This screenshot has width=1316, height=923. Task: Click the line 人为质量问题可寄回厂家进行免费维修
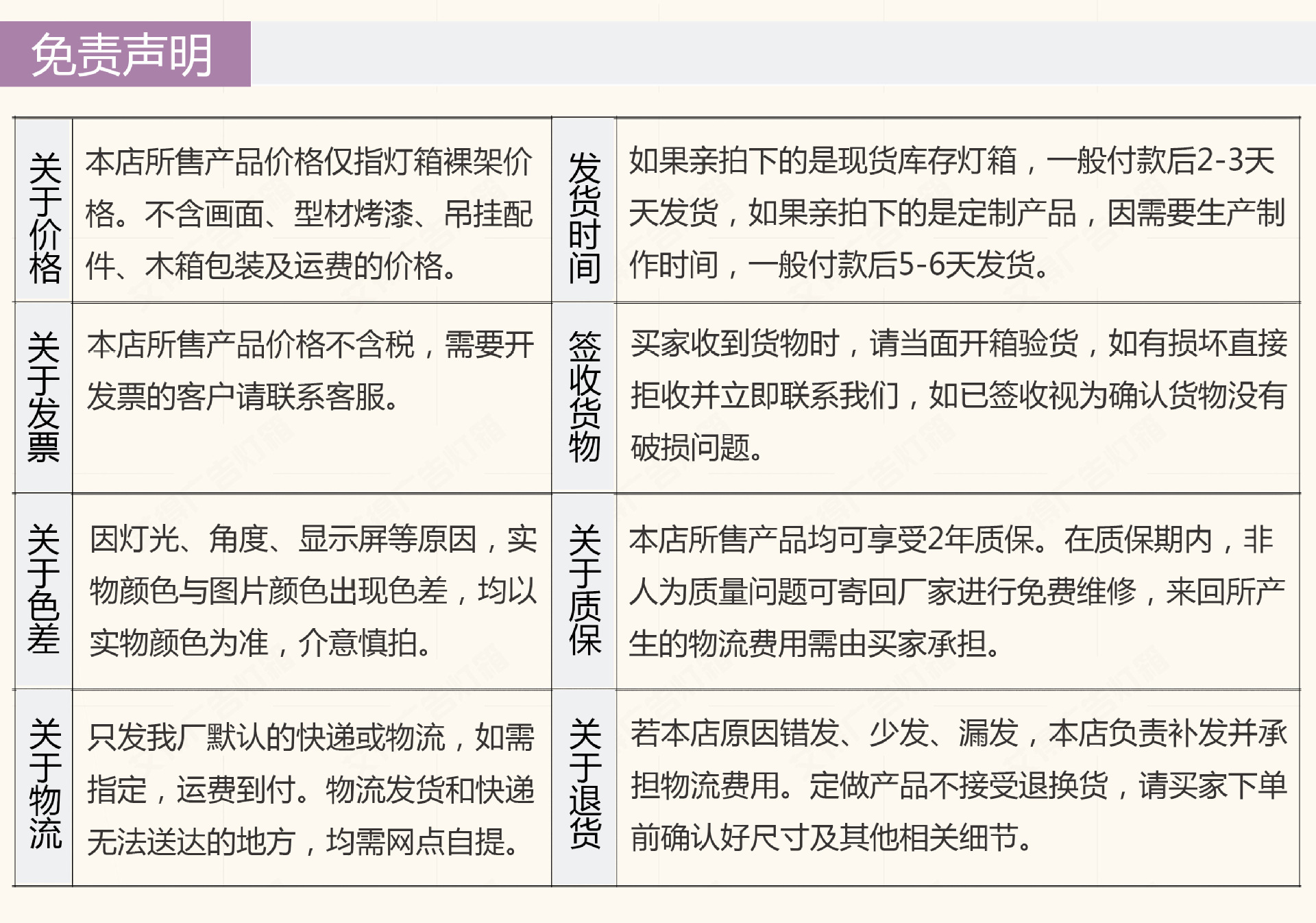tap(882, 591)
